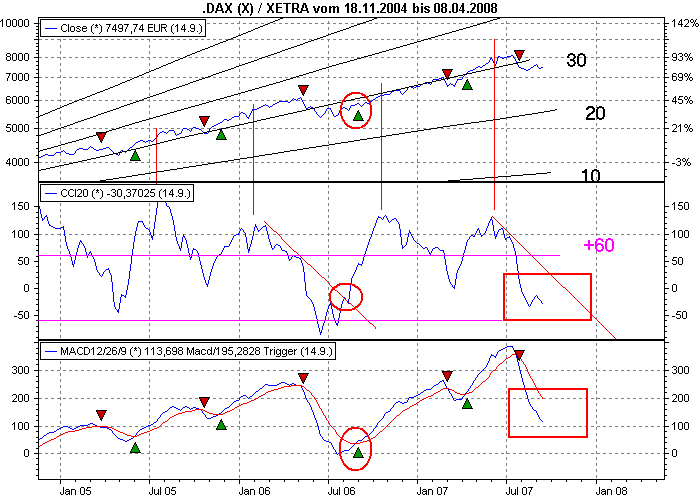Viewport: 700px width, 500px height.
Task: Click "100" on the left MACD axis
Action: [x=21, y=426]
